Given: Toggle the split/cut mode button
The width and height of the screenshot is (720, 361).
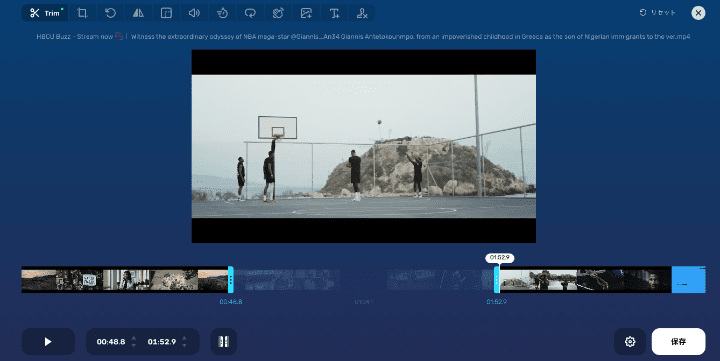Looking at the screenshot, I should point(224,341).
